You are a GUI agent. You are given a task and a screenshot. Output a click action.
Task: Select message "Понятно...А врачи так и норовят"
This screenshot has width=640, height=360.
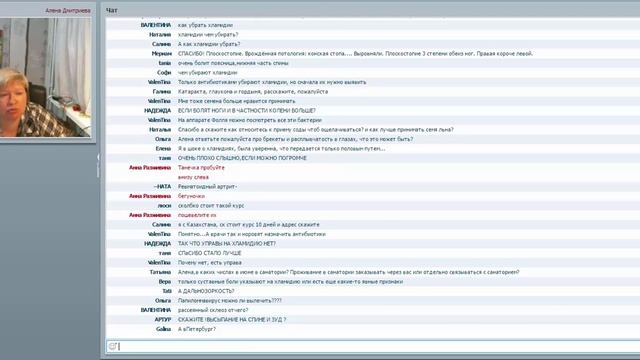[252, 234]
